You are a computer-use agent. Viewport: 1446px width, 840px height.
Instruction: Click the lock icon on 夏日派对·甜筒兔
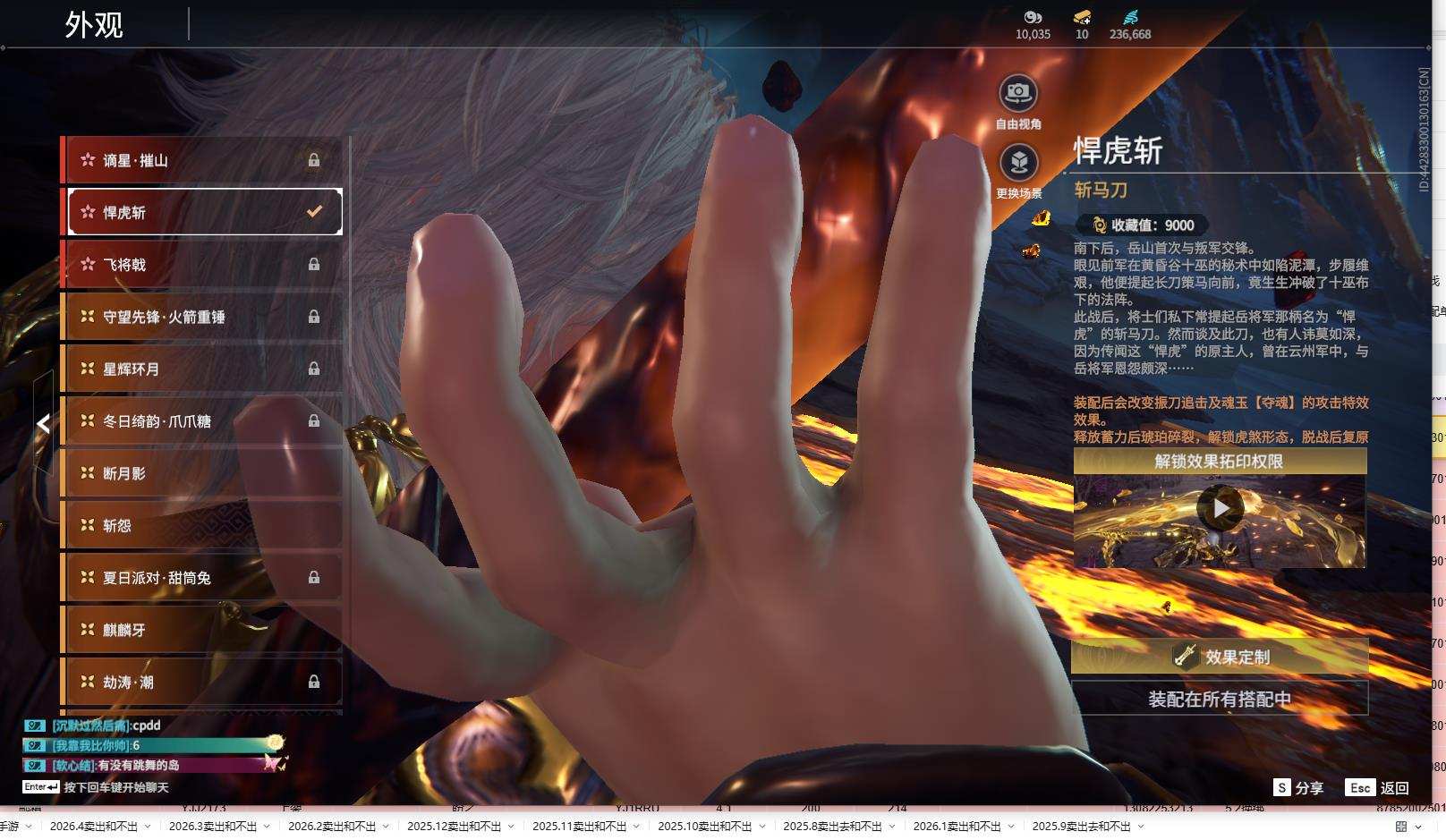[x=314, y=578]
